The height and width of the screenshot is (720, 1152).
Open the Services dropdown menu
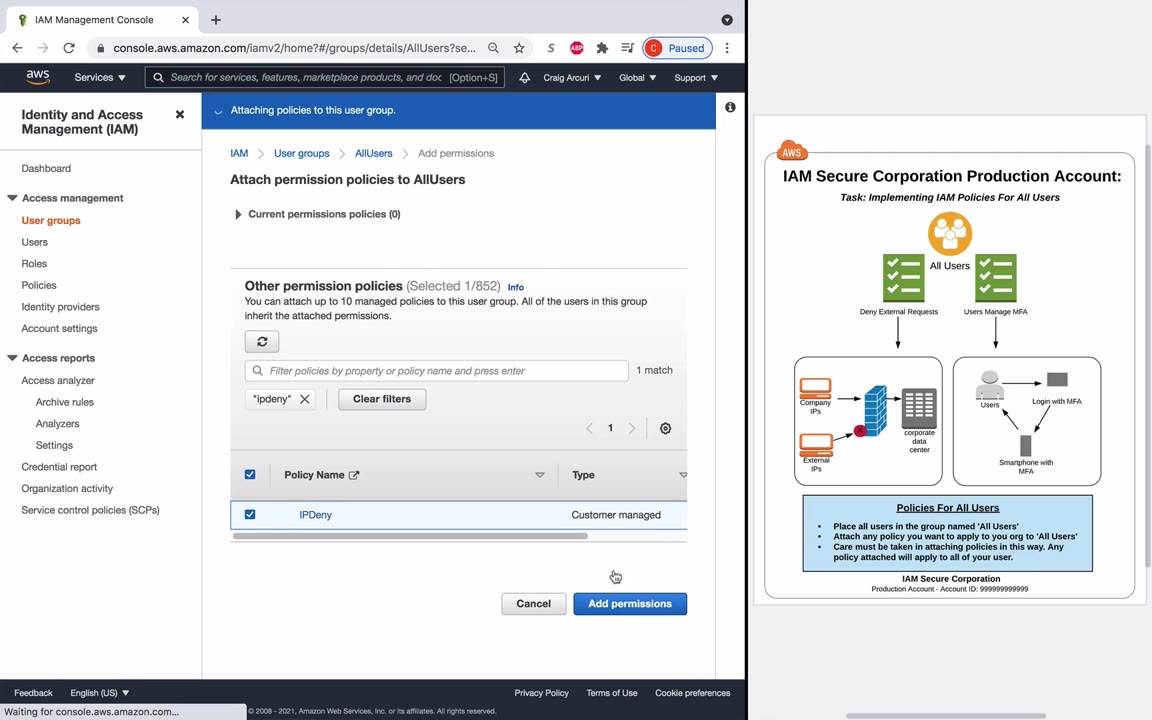[100, 77]
